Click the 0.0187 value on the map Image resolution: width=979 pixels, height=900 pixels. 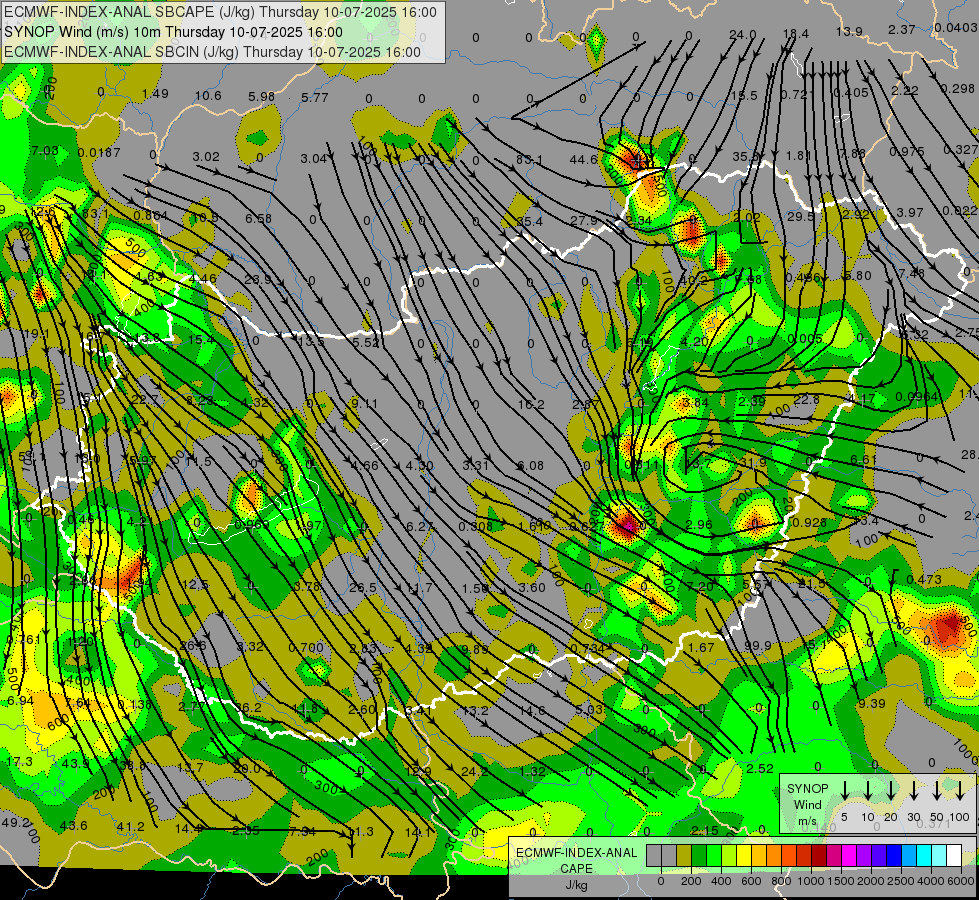[99, 152]
